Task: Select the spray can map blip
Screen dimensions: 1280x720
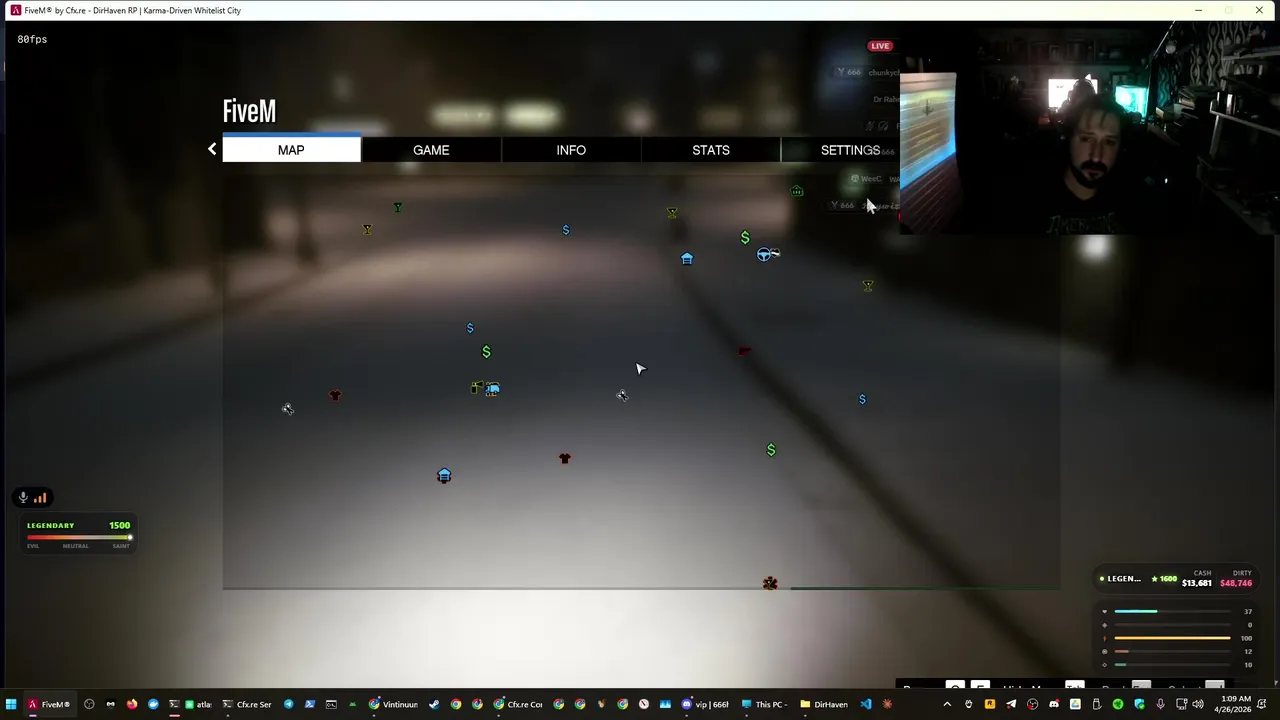Action: click(x=477, y=388)
